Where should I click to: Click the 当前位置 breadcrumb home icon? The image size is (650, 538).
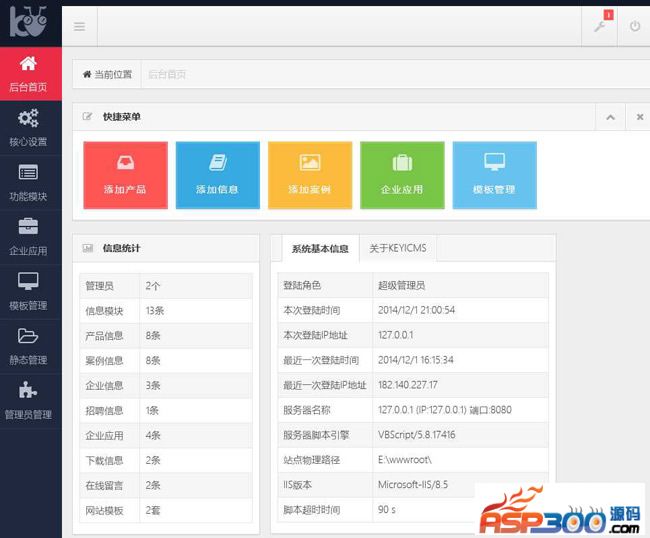click(x=87, y=75)
